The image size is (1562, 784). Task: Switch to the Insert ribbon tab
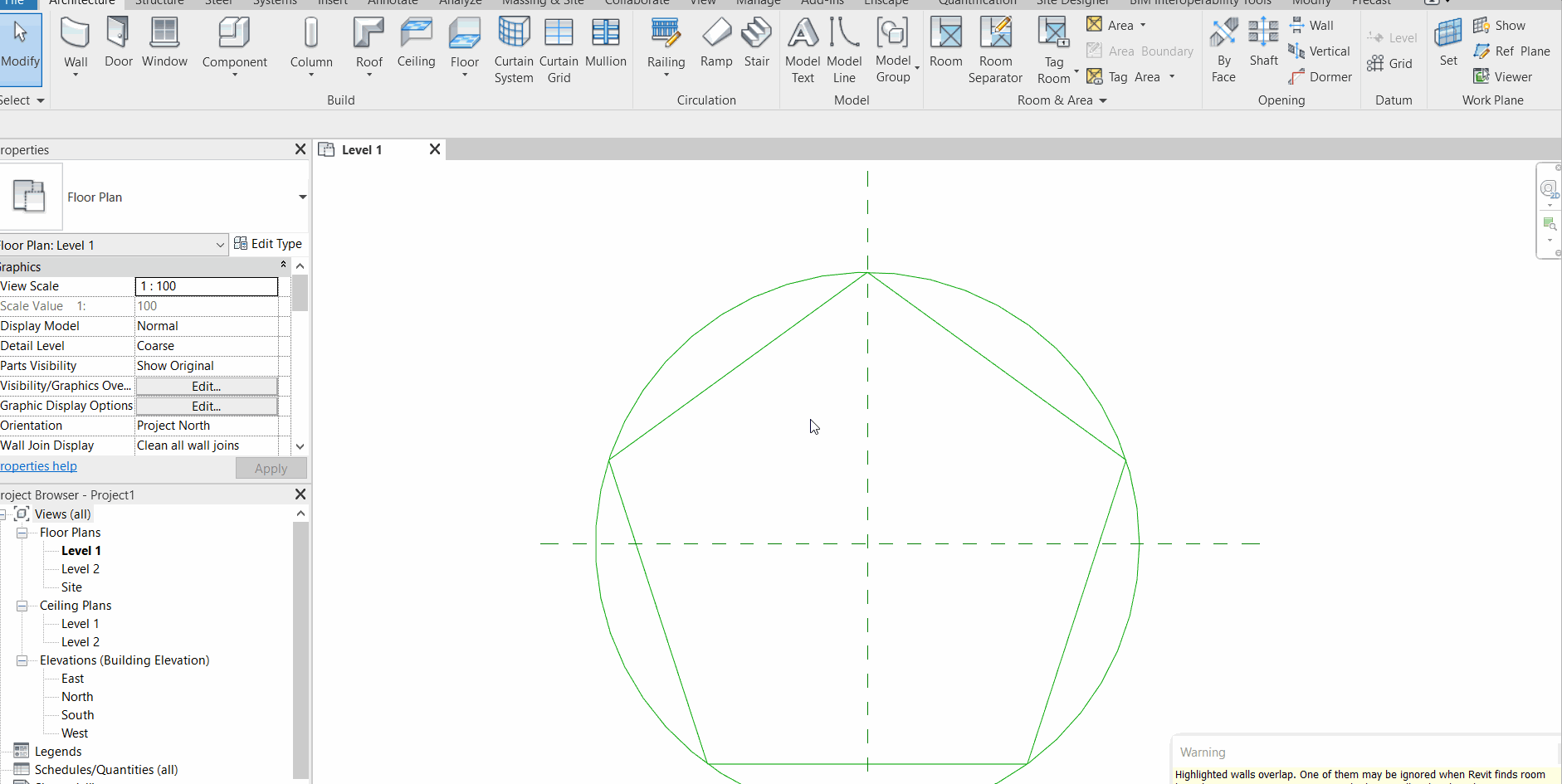(x=332, y=2)
